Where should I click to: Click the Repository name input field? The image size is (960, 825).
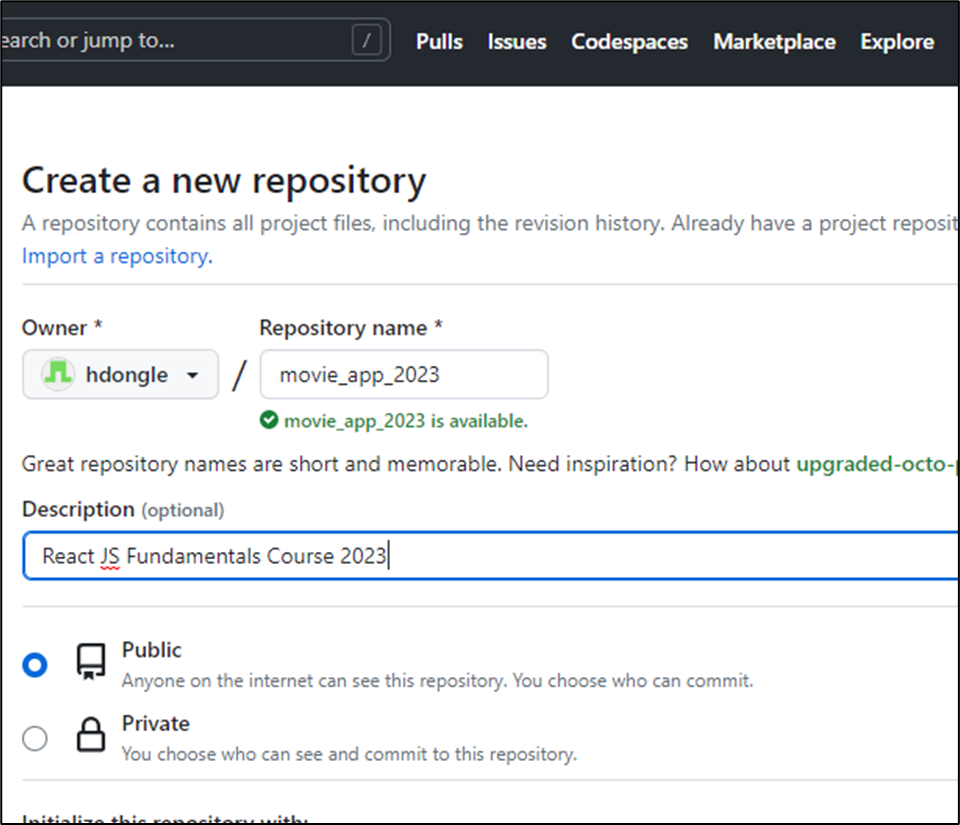tap(404, 375)
